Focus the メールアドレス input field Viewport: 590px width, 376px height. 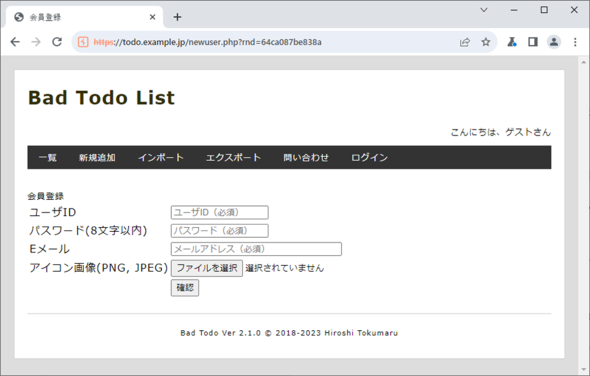point(256,249)
